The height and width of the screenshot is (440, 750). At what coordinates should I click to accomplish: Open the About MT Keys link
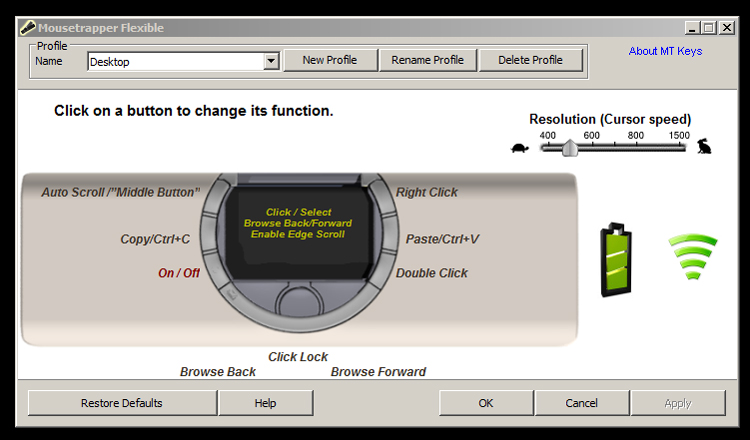pos(665,51)
